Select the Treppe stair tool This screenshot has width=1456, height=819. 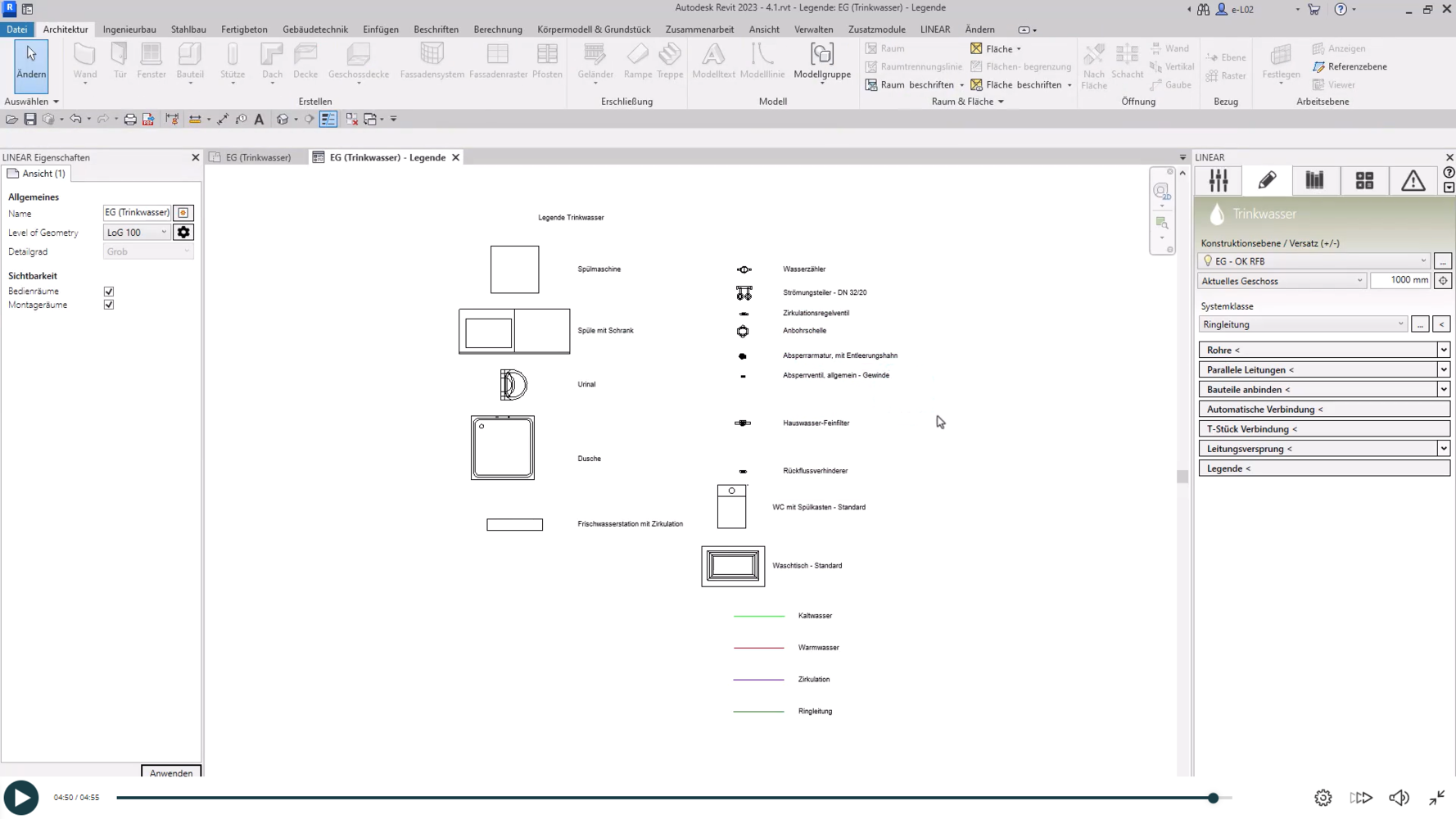pyautogui.click(x=669, y=61)
